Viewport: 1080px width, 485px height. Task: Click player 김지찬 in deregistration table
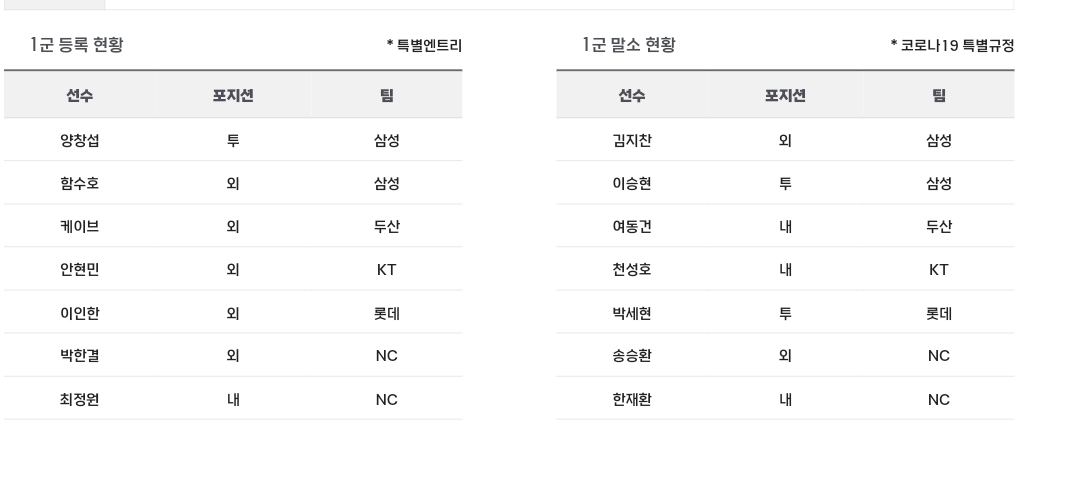click(632, 141)
